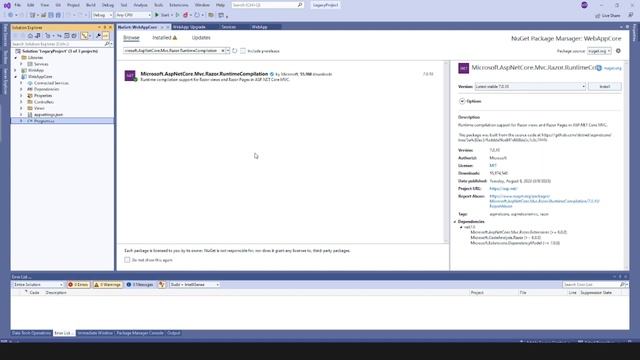Open the Debug configuration dropdown

pyautogui.click(x=102, y=15)
